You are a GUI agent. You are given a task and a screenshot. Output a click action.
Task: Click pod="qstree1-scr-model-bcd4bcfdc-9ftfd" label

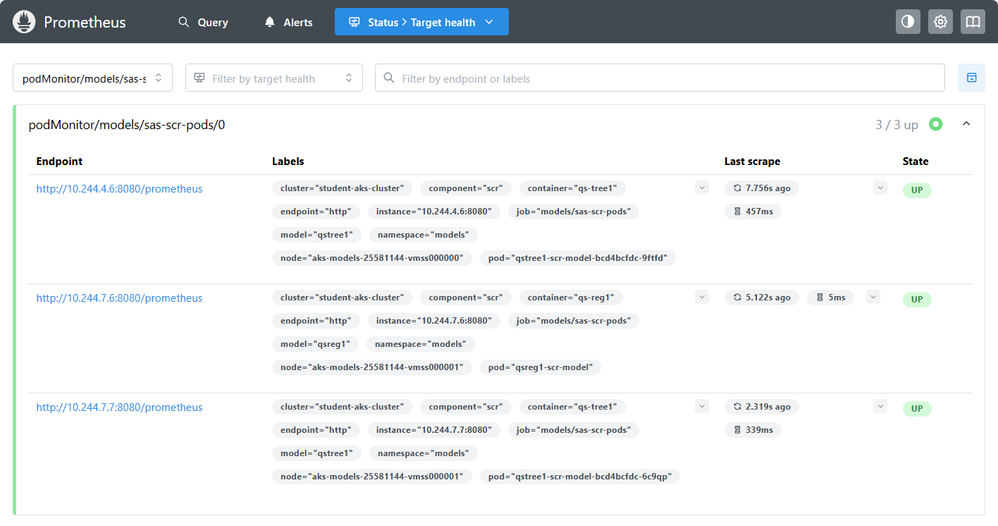click(x=577, y=258)
